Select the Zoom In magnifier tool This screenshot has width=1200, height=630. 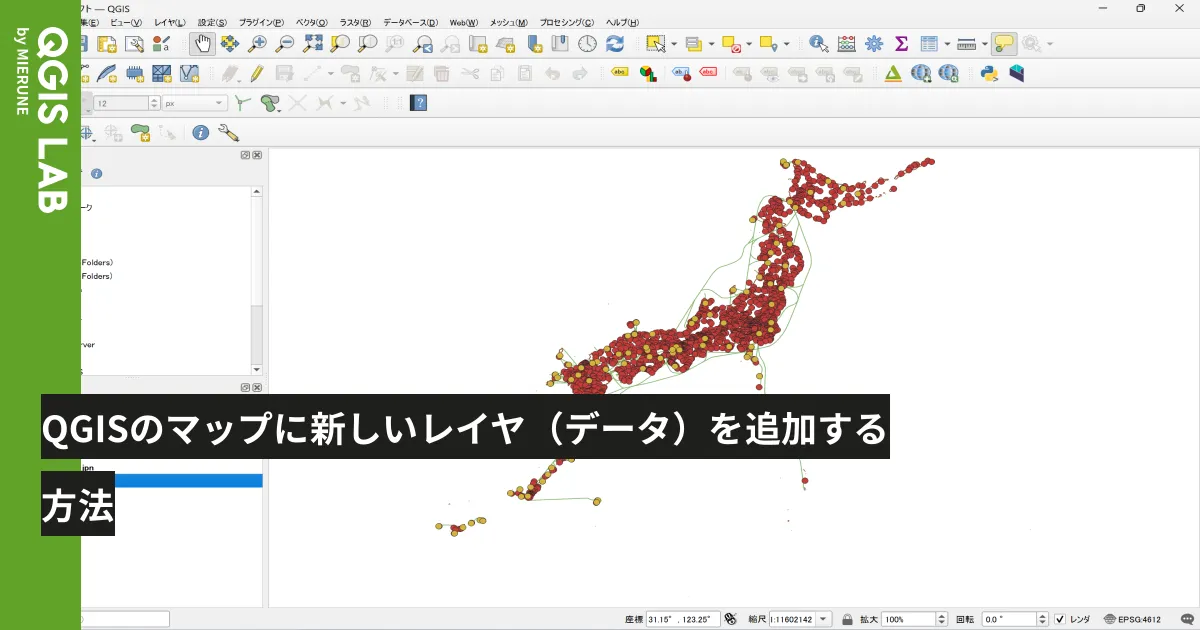point(258,44)
